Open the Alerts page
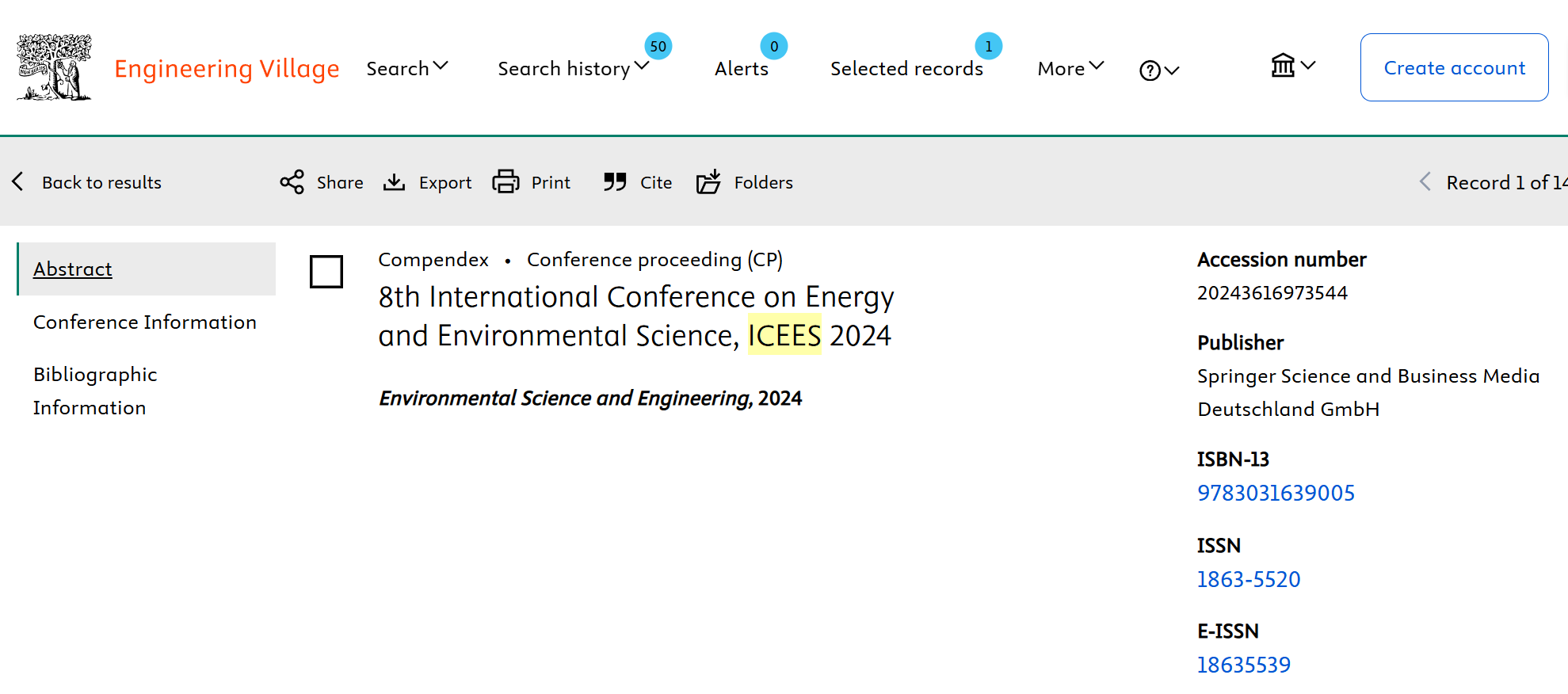The height and width of the screenshot is (694, 1568). pyautogui.click(x=742, y=69)
